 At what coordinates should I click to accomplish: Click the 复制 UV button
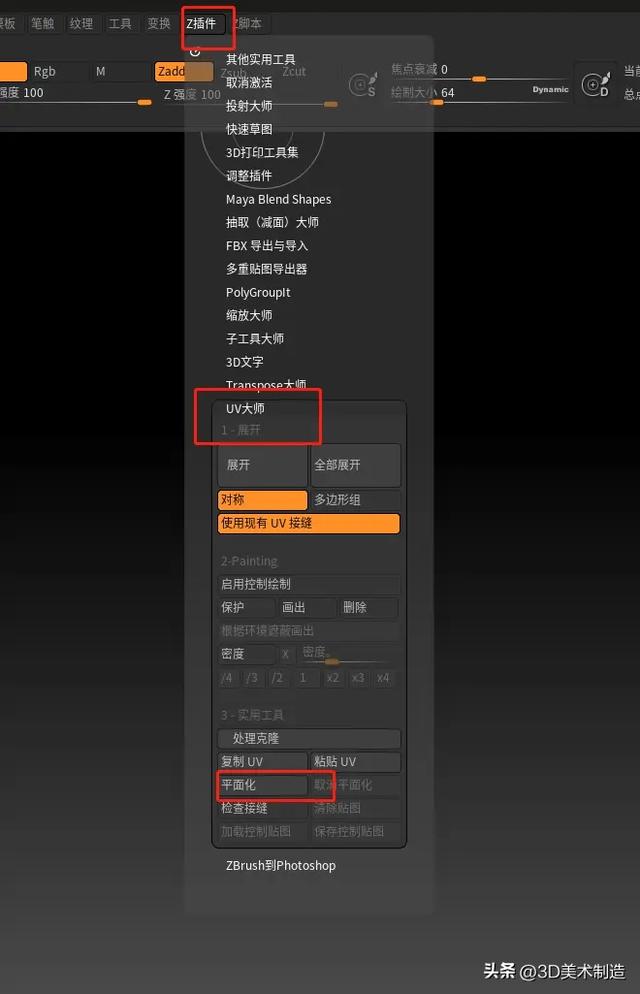[x=262, y=762]
